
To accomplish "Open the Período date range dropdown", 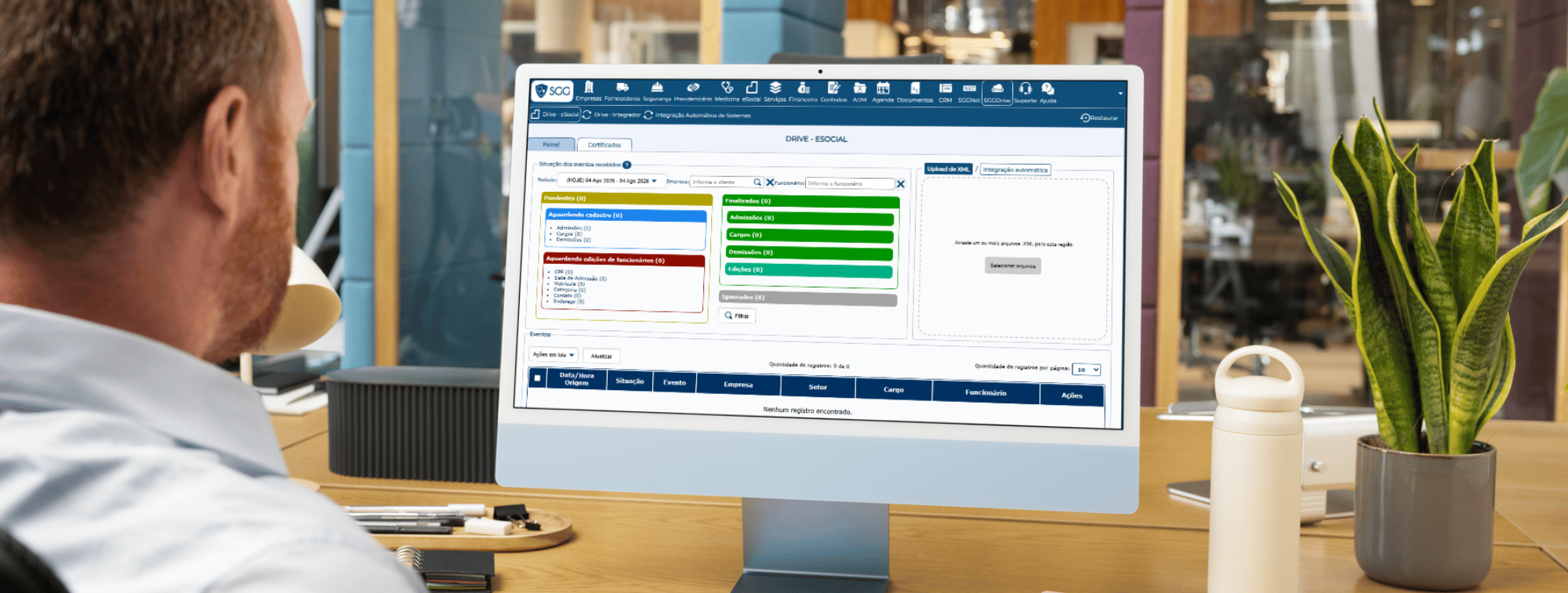I will pyautogui.click(x=612, y=180).
